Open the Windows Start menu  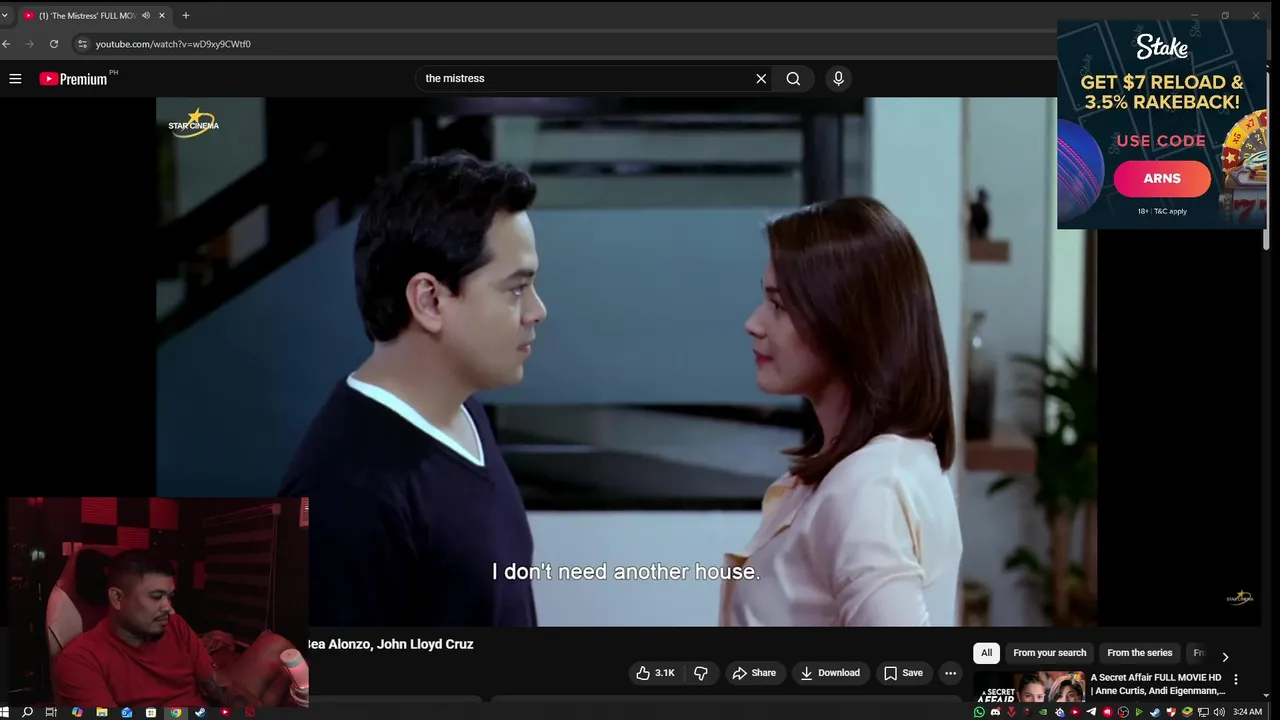[4, 712]
